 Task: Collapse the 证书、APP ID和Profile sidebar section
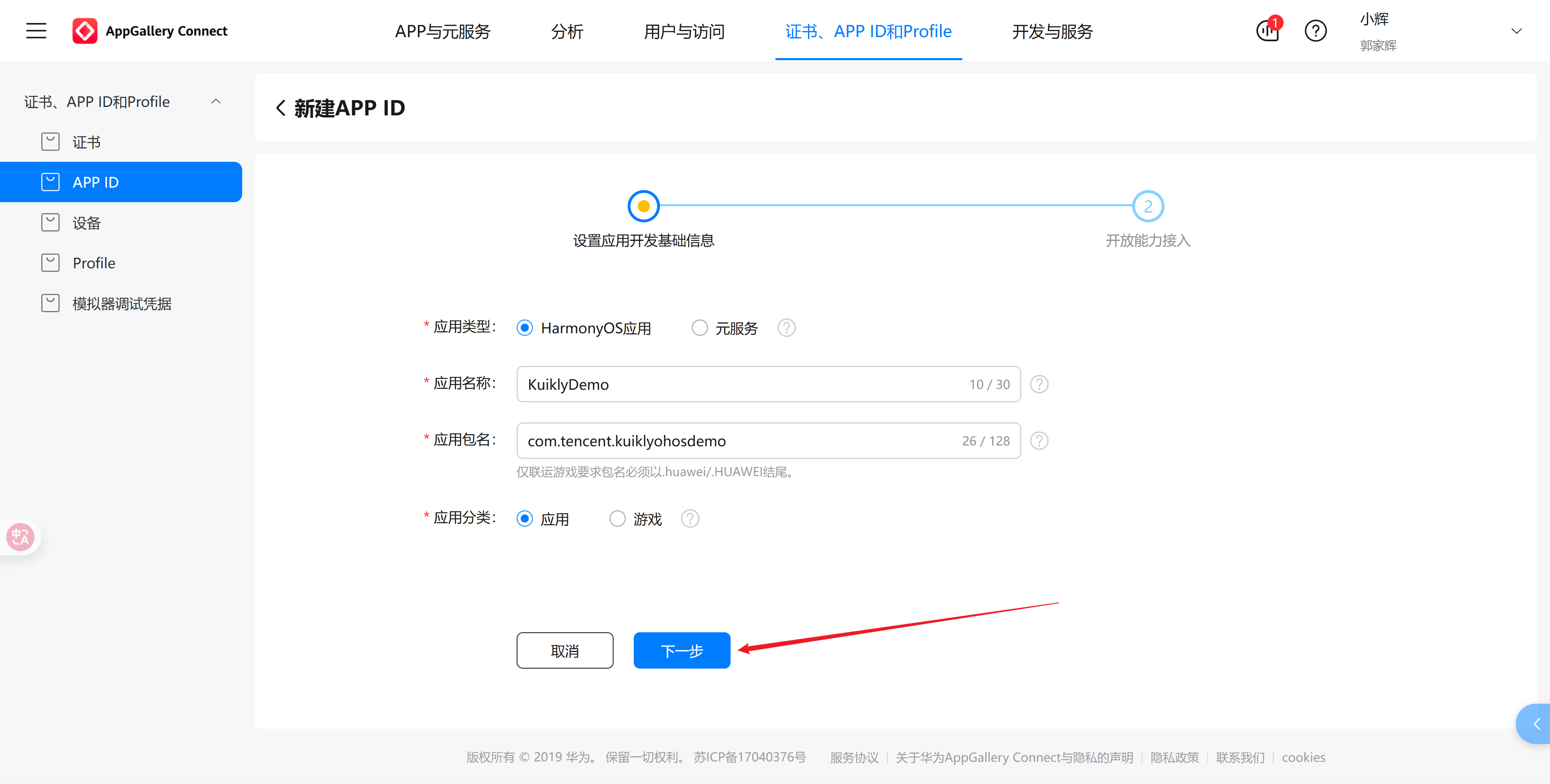click(216, 101)
